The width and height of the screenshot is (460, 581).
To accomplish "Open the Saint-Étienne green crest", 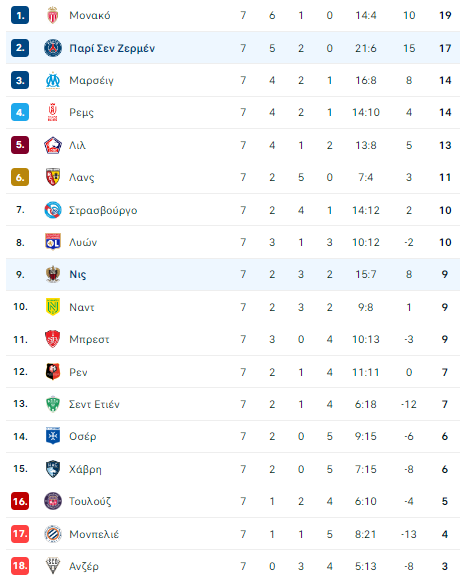I will click(x=53, y=404).
